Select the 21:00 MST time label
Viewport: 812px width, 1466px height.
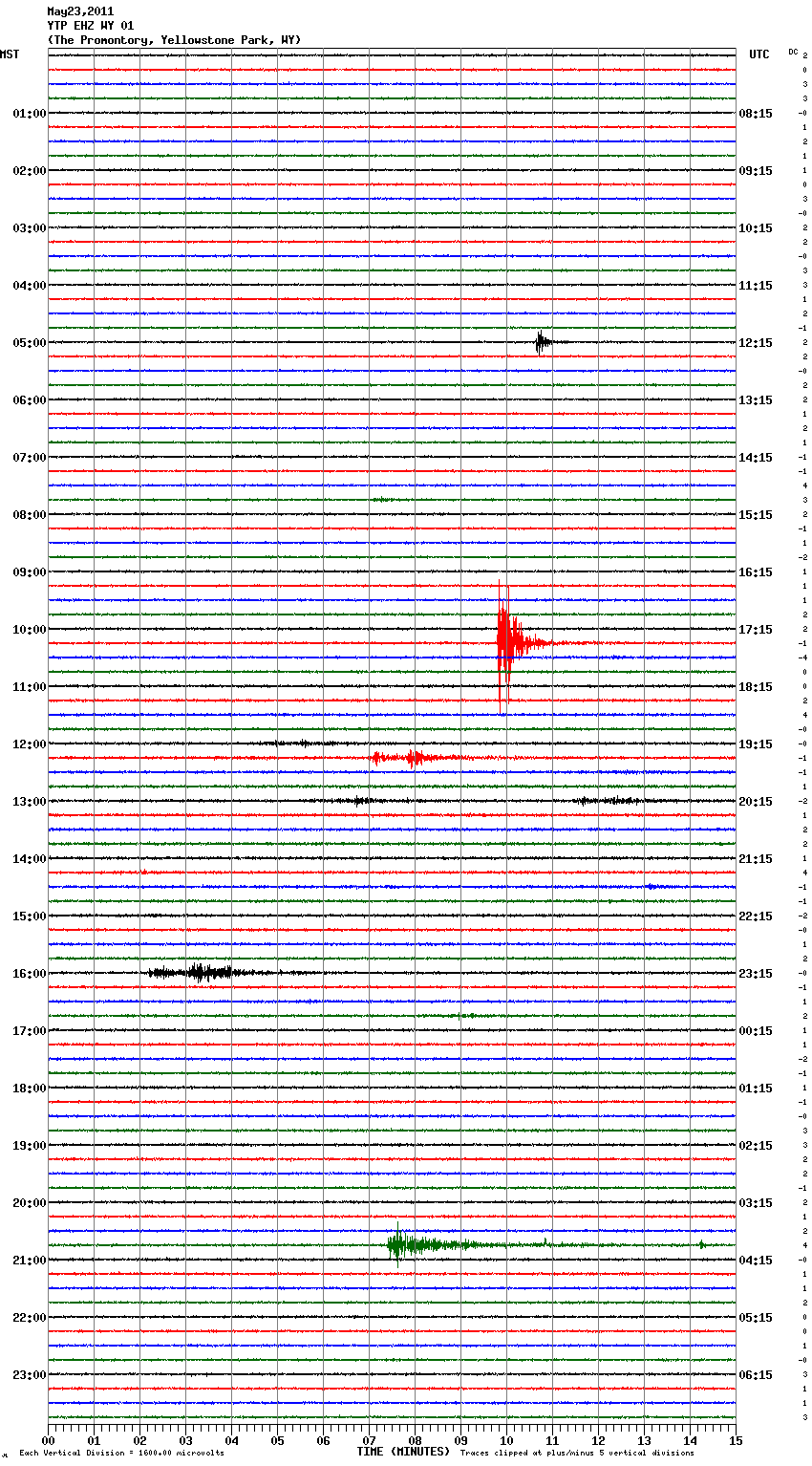coord(29,1261)
